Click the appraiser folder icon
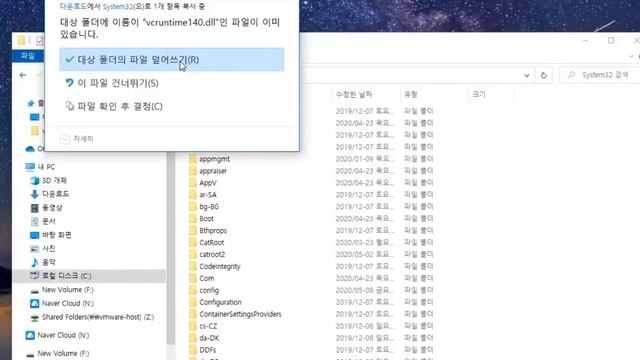The width and height of the screenshot is (640, 360). click(x=193, y=171)
